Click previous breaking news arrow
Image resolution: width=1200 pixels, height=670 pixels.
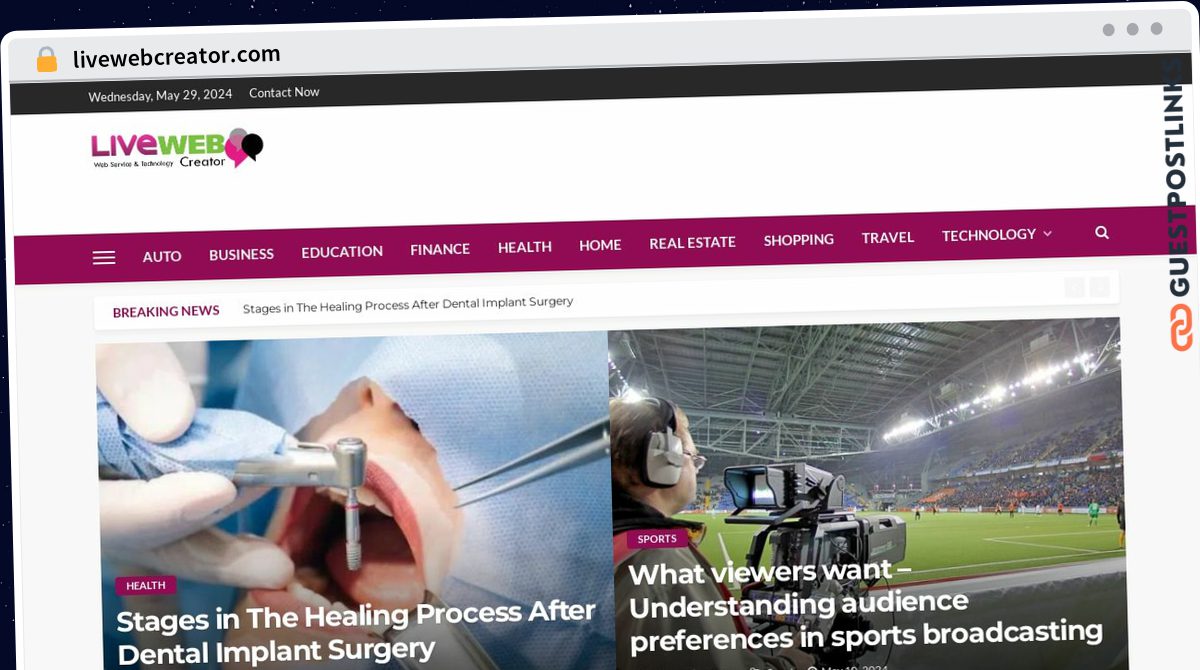(1074, 288)
